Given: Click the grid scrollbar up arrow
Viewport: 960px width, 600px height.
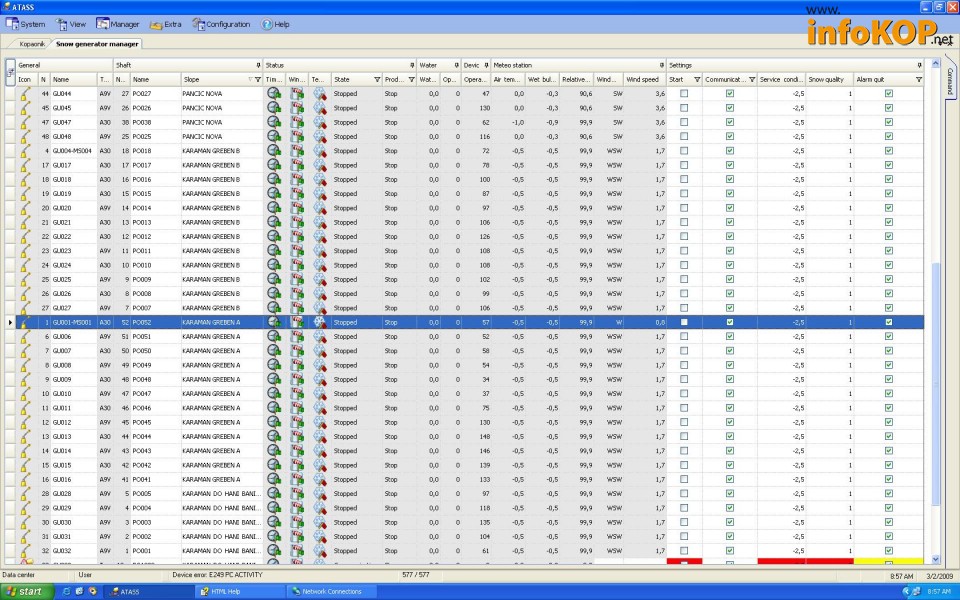Looking at the screenshot, I should 936,64.
